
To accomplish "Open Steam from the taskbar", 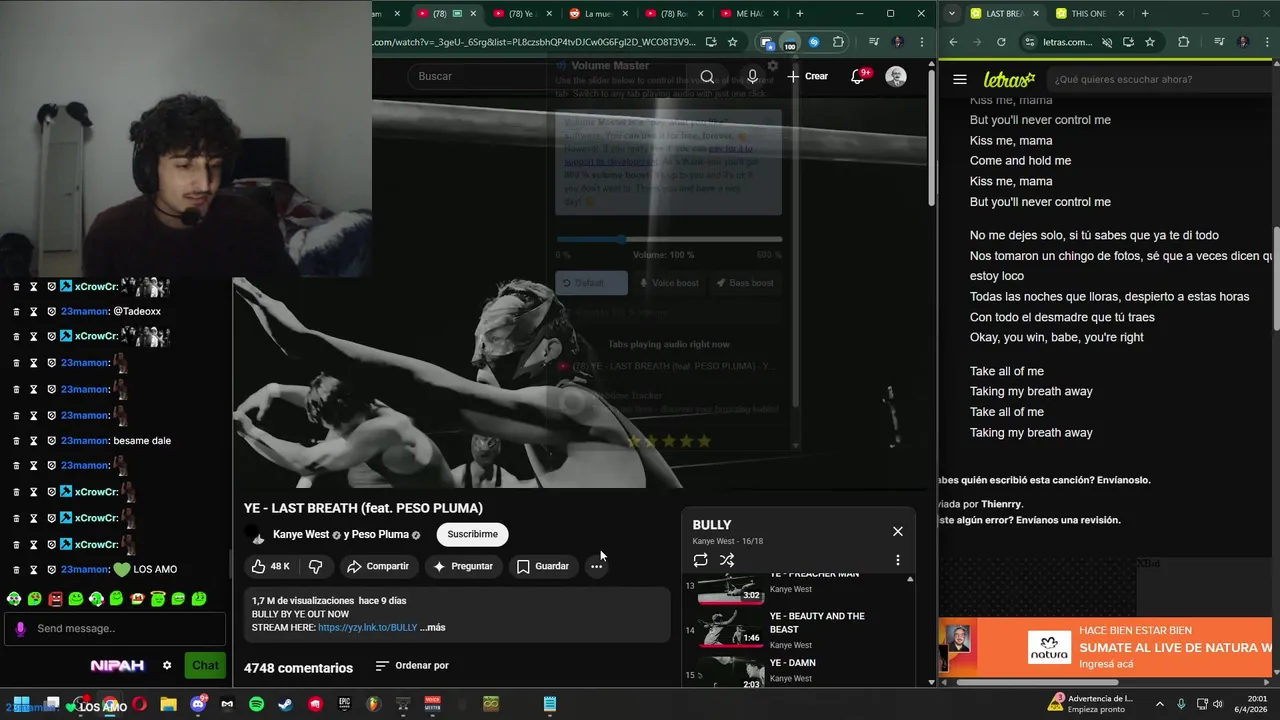I will click(285, 704).
